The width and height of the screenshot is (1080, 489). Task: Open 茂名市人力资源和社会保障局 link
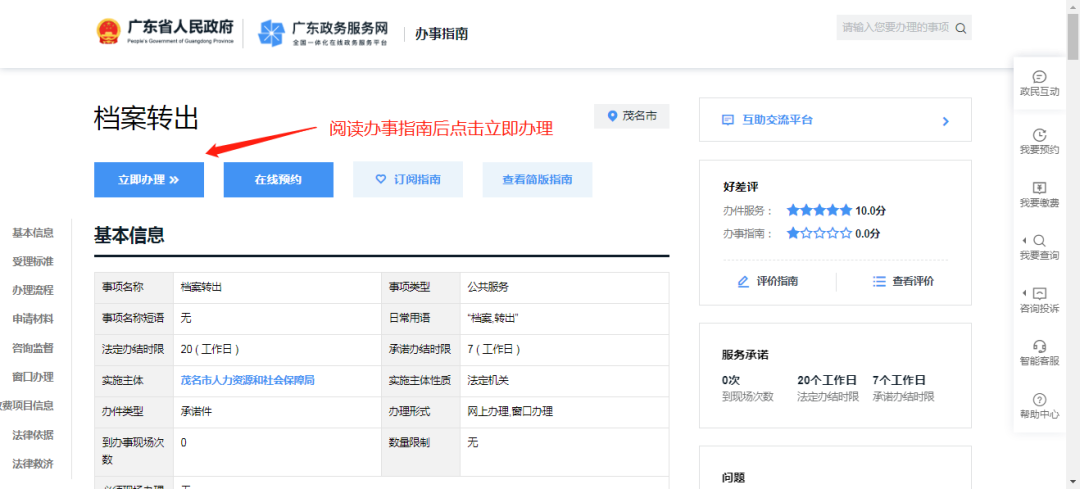pos(247,381)
